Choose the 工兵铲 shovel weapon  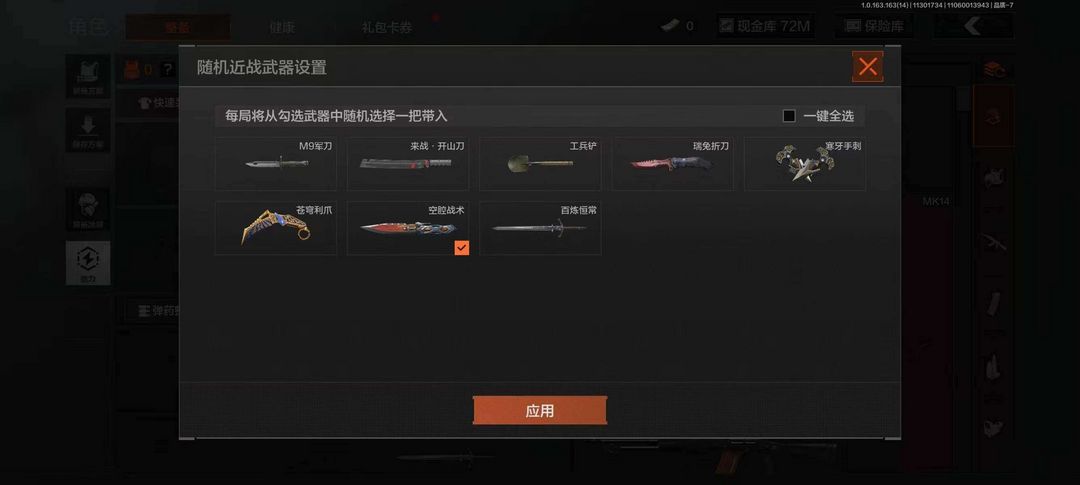tap(540, 163)
